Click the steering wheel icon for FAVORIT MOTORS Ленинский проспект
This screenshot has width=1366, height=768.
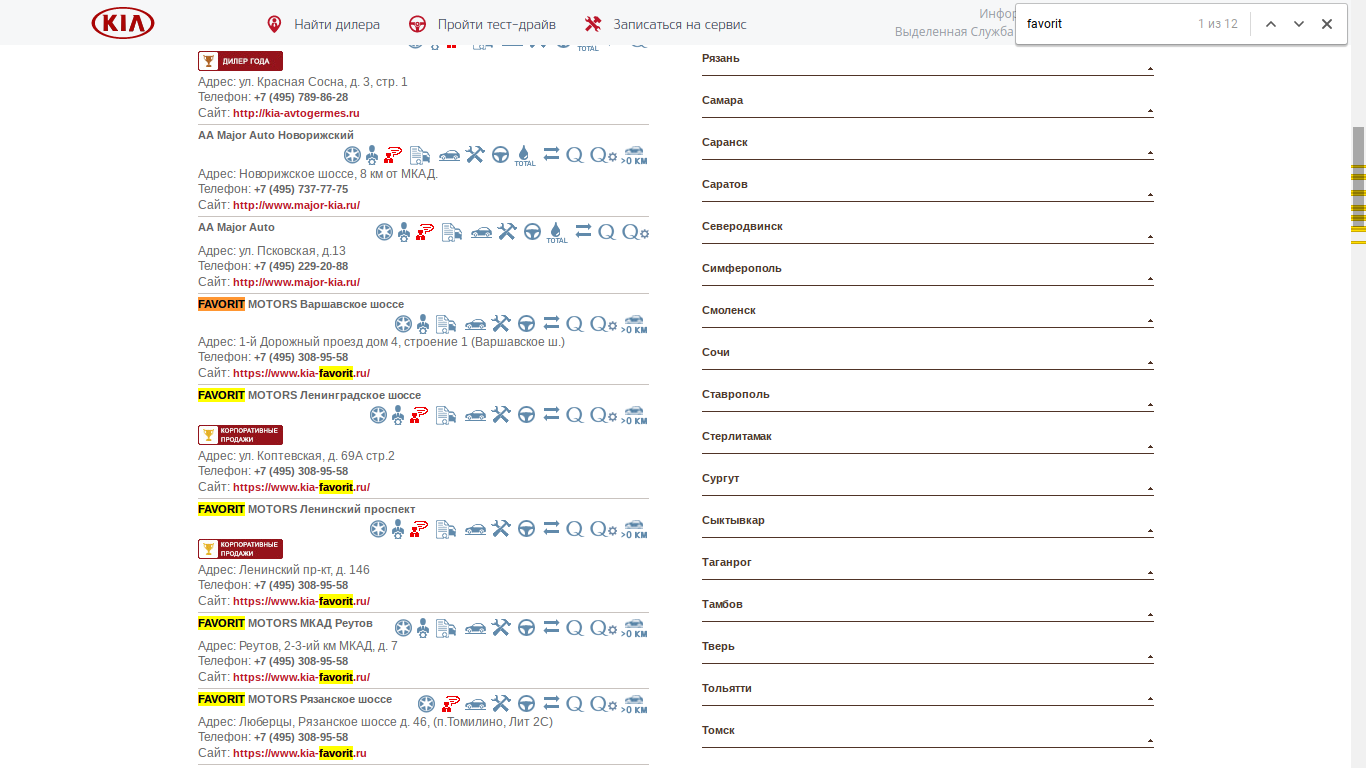526,528
